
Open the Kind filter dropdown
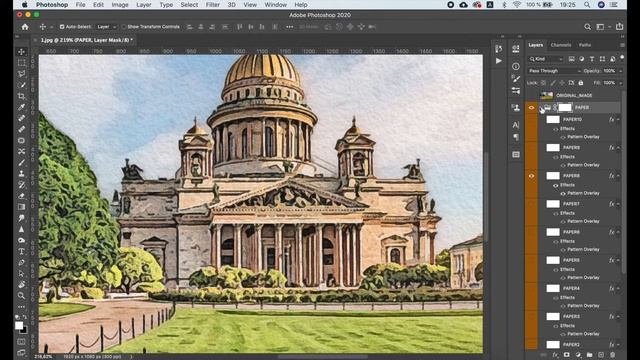coord(546,59)
